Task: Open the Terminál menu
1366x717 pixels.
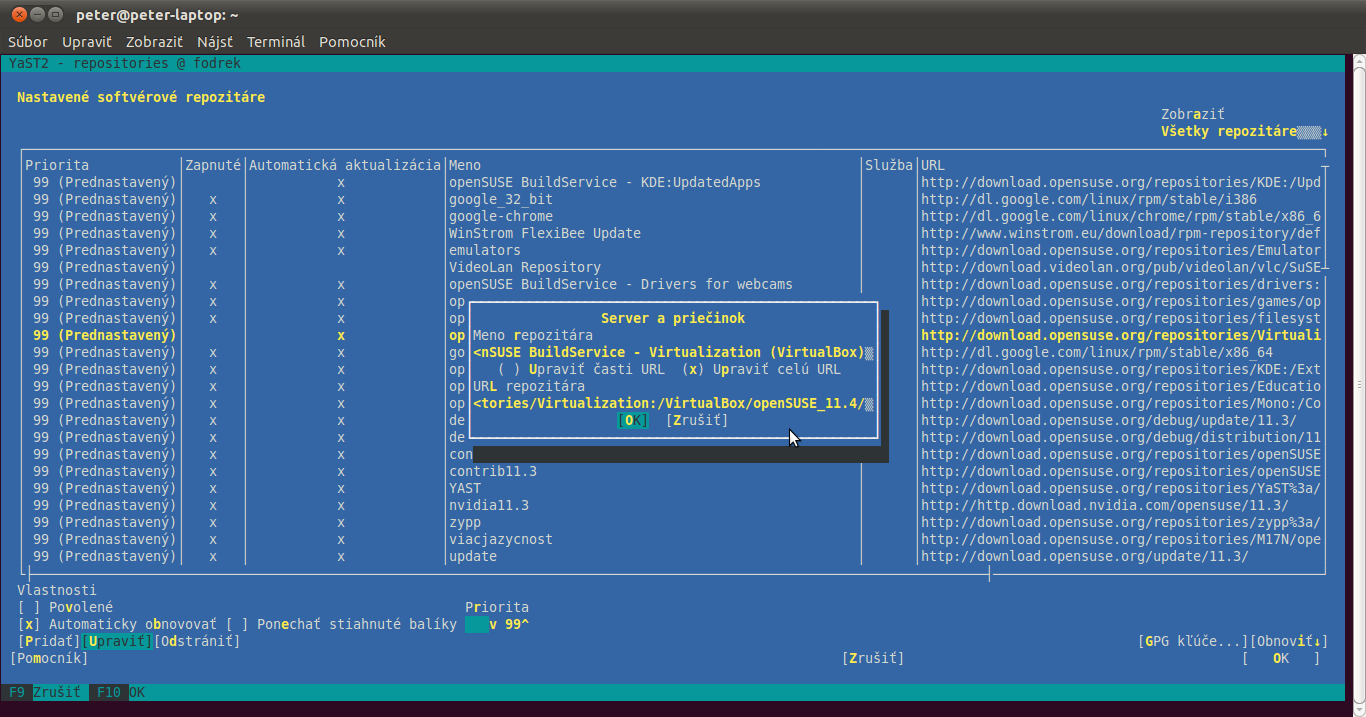Action: click(276, 42)
